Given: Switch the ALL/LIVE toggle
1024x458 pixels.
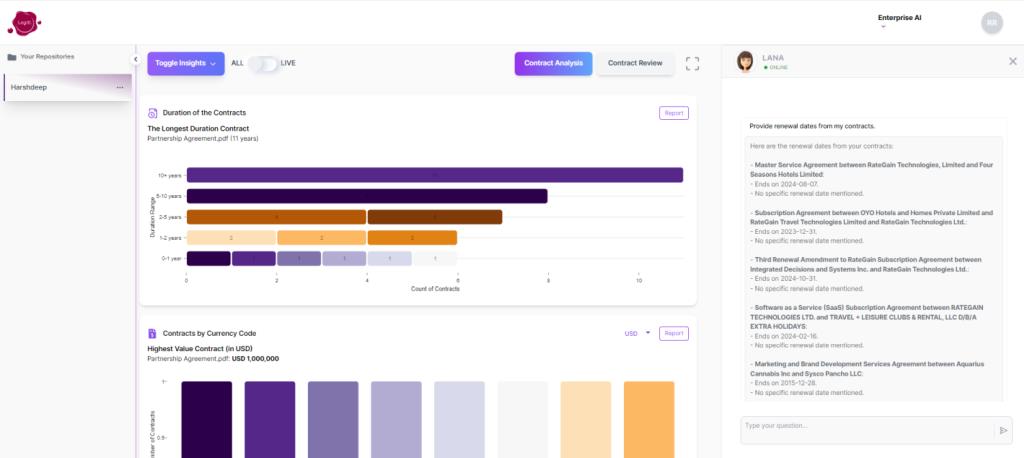Looking at the screenshot, I should (x=263, y=63).
